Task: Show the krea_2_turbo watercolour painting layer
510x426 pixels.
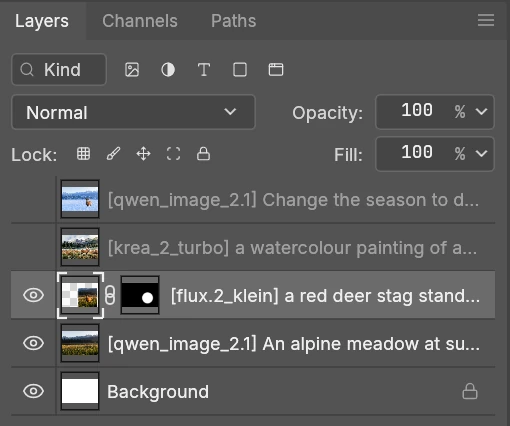Action: point(33,247)
